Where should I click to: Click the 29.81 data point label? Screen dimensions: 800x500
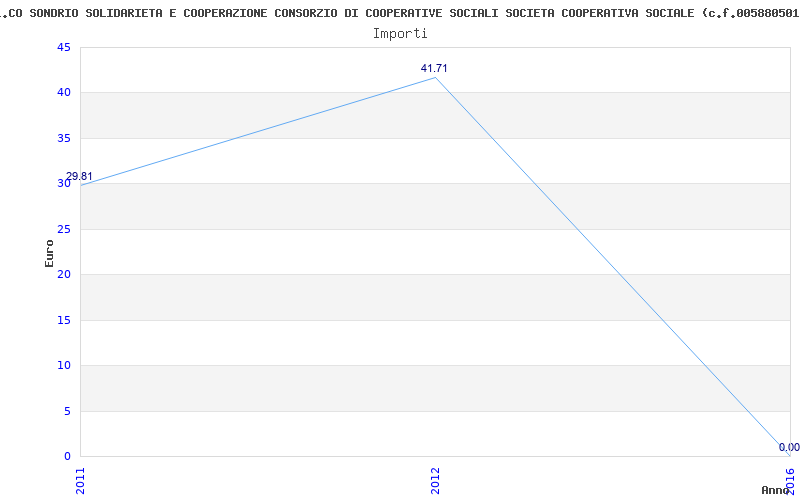(79, 177)
